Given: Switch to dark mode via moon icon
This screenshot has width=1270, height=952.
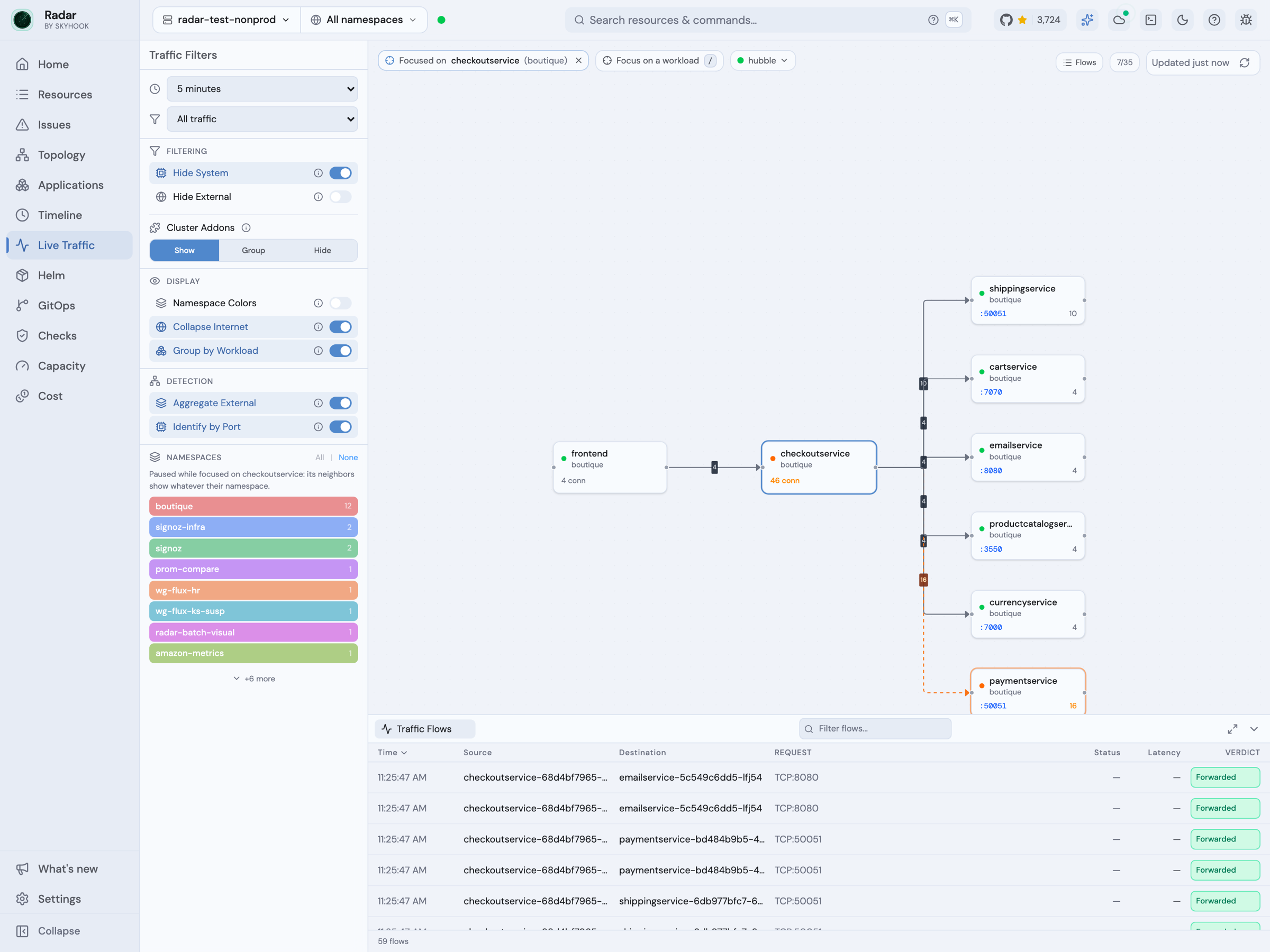Looking at the screenshot, I should 1182,20.
